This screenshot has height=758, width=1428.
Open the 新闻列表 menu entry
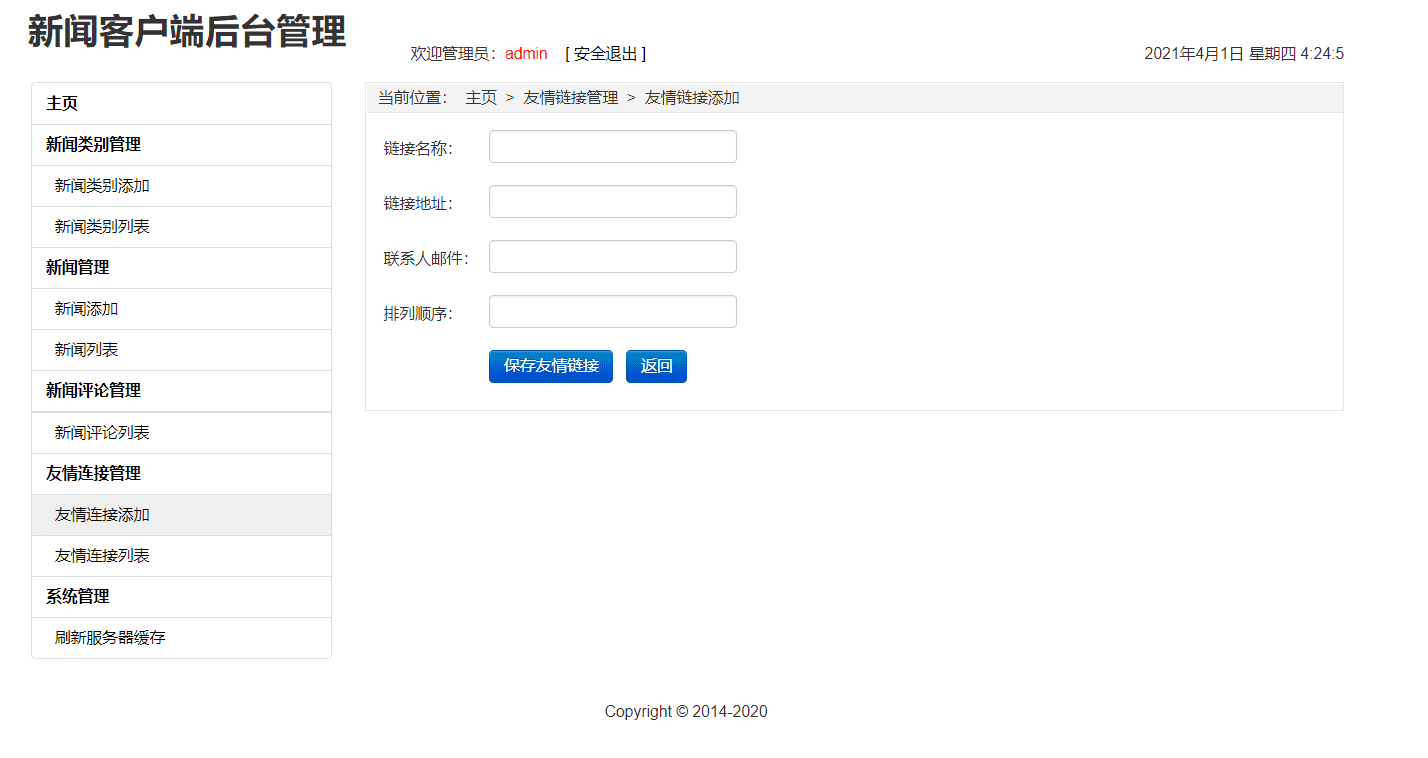coord(181,350)
